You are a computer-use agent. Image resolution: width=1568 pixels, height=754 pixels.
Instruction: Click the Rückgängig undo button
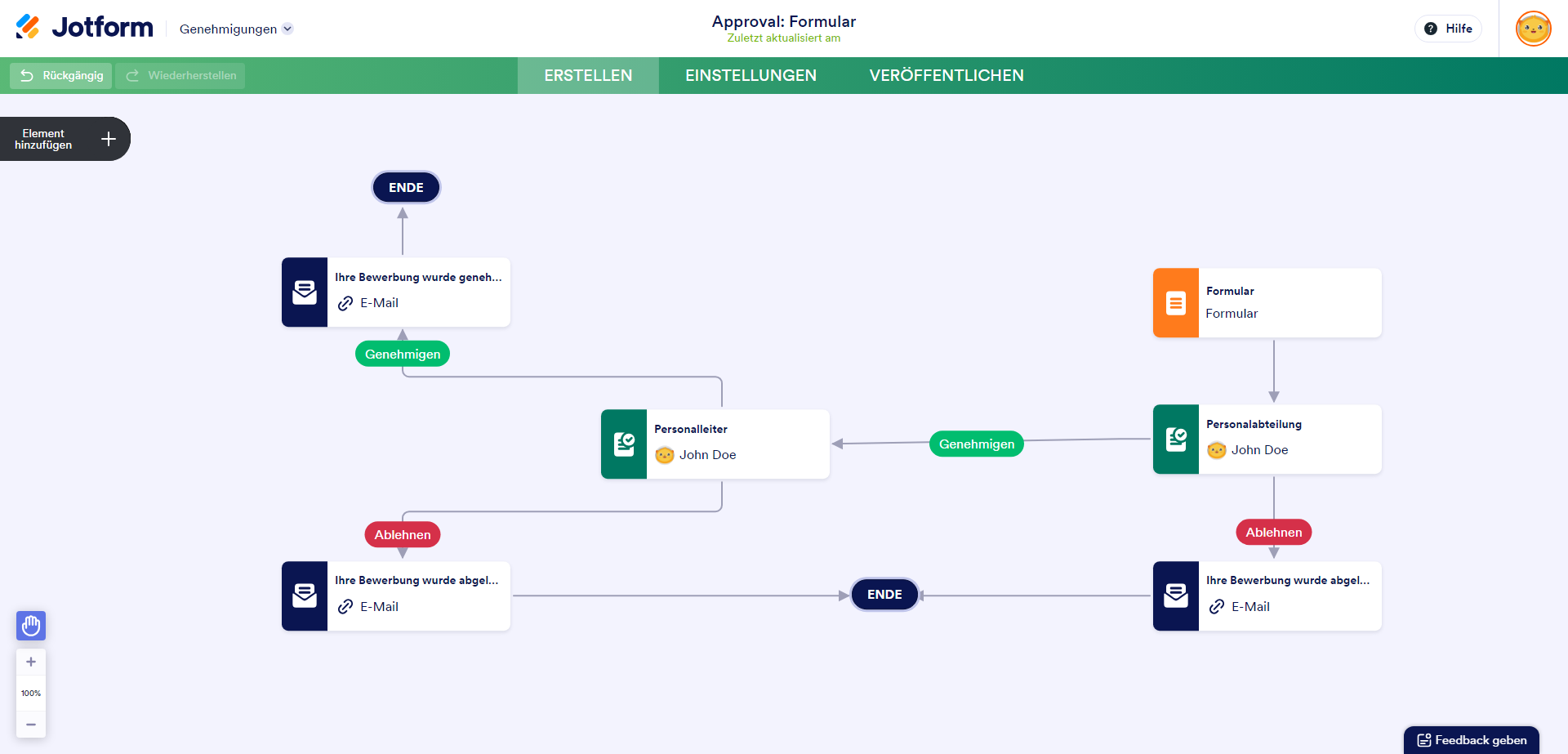(x=61, y=76)
